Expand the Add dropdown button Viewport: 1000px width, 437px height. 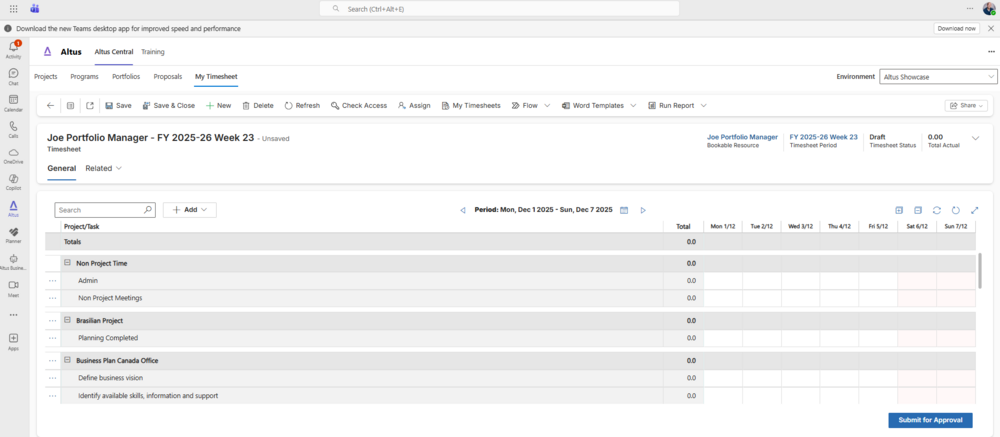(190, 210)
